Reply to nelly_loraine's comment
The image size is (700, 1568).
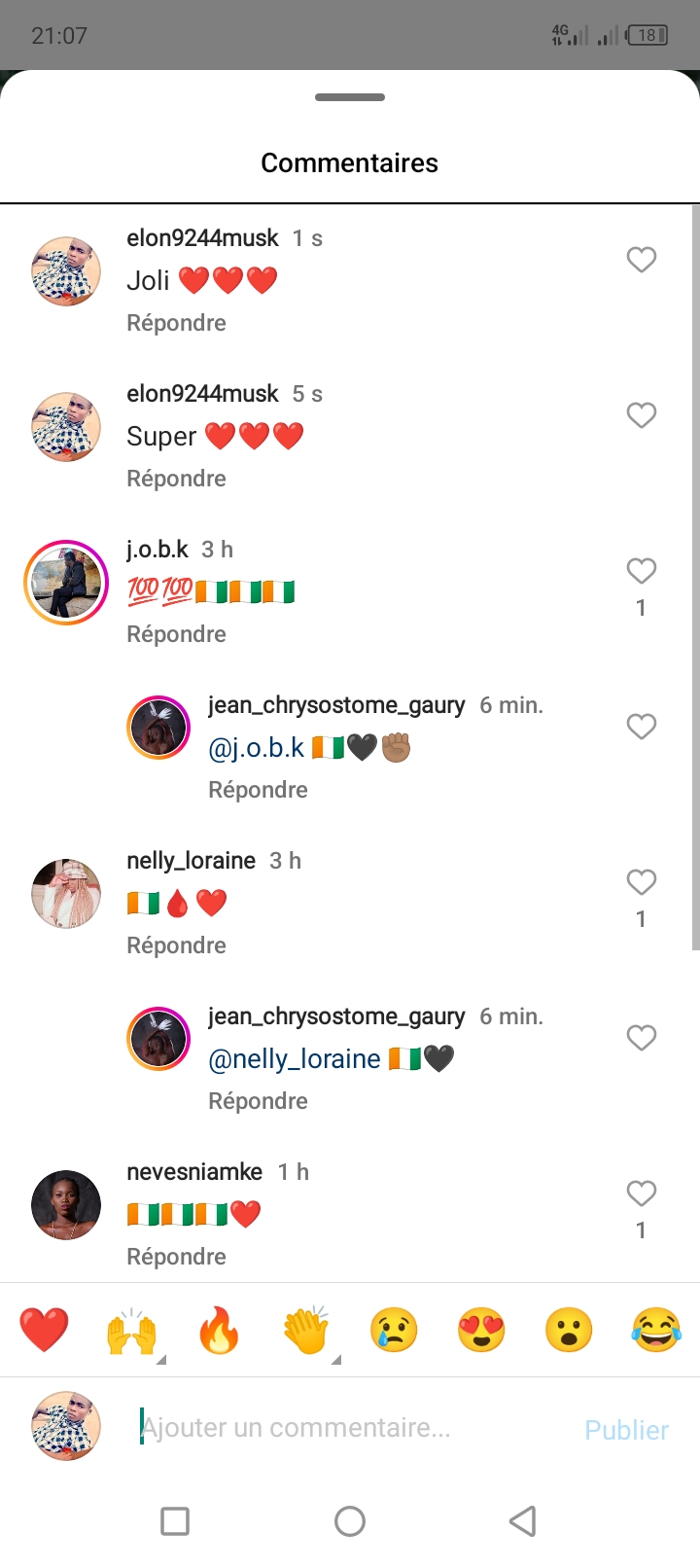click(x=176, y=945)
